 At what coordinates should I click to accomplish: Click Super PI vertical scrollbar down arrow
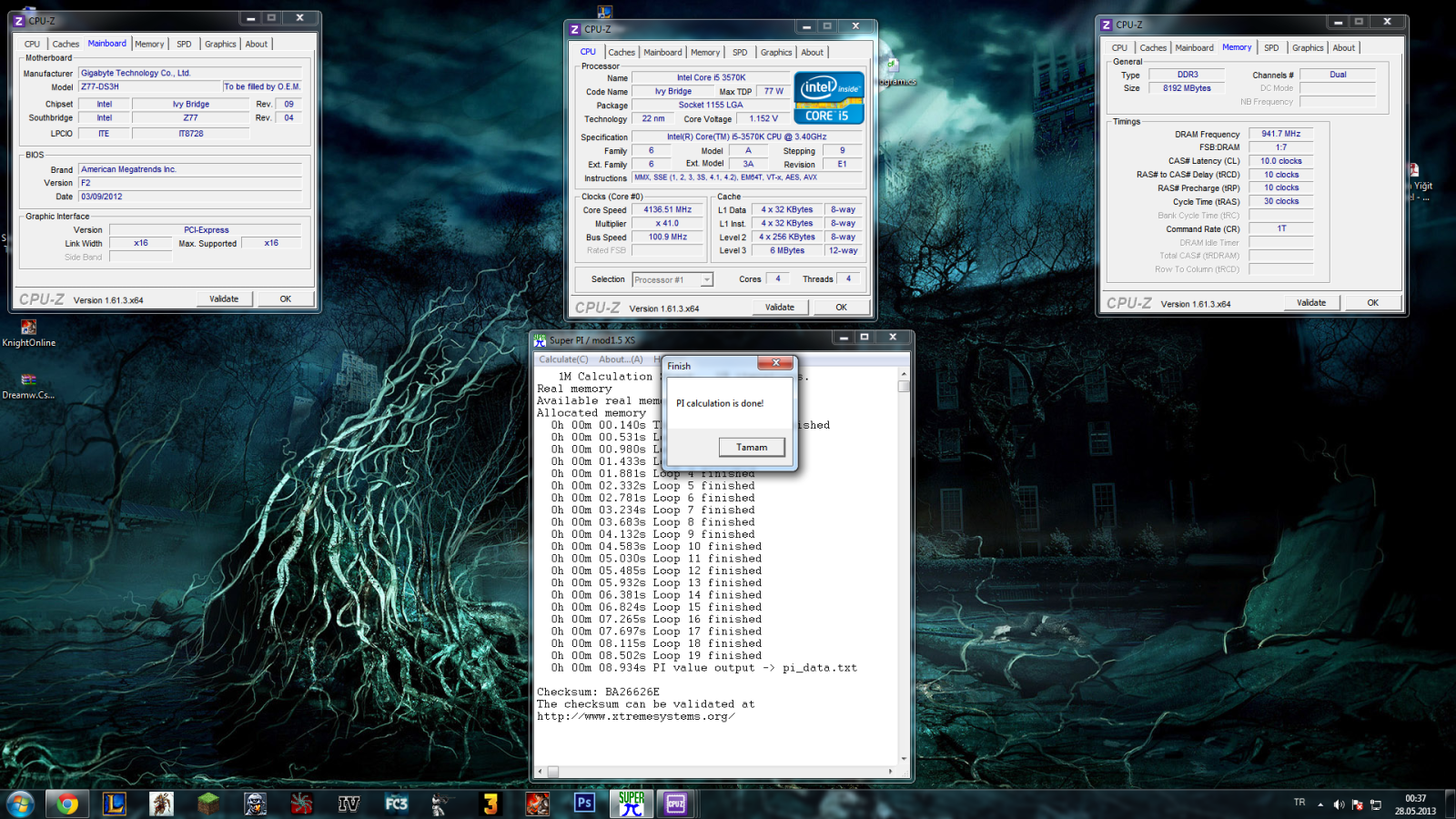pyautogui.click(x=904, y=758)
